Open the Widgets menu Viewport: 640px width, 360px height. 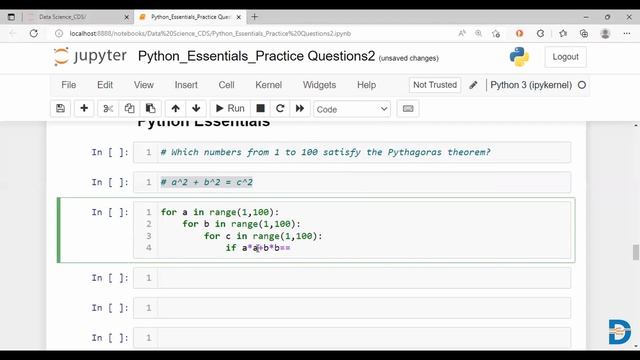point(320,85)
